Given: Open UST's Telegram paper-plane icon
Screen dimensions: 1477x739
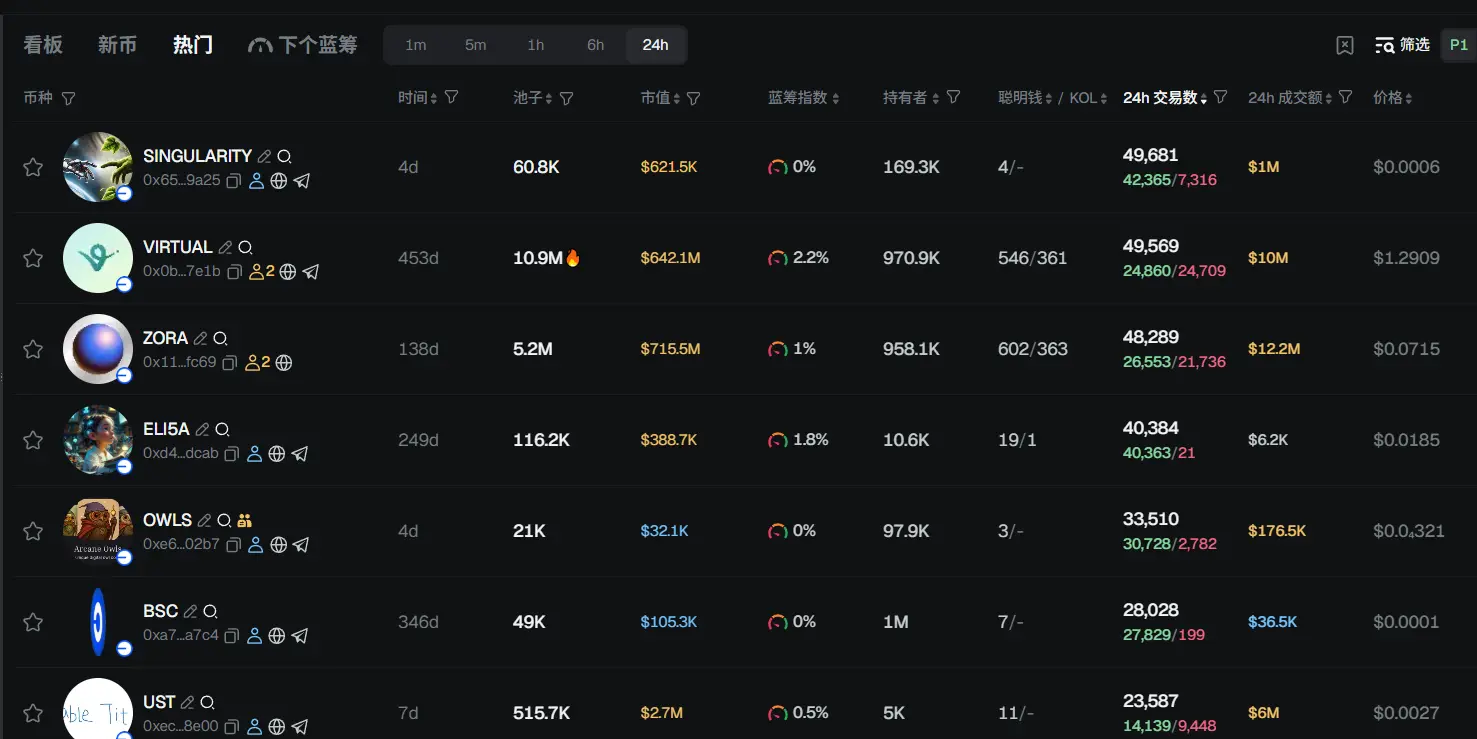Looking at the screenshot, I should point(299,727).
